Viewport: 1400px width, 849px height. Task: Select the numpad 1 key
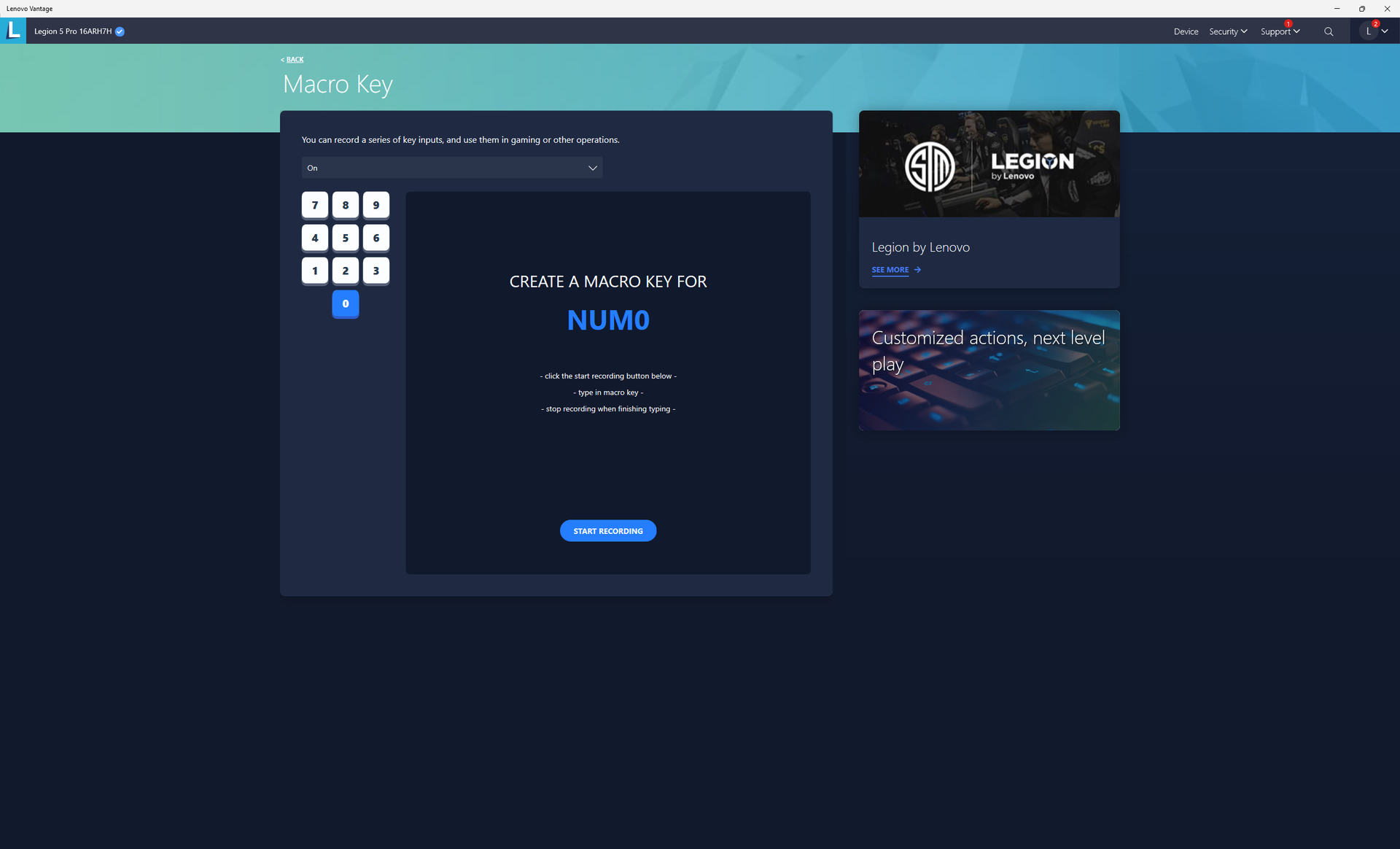click(x=315, y=271)
